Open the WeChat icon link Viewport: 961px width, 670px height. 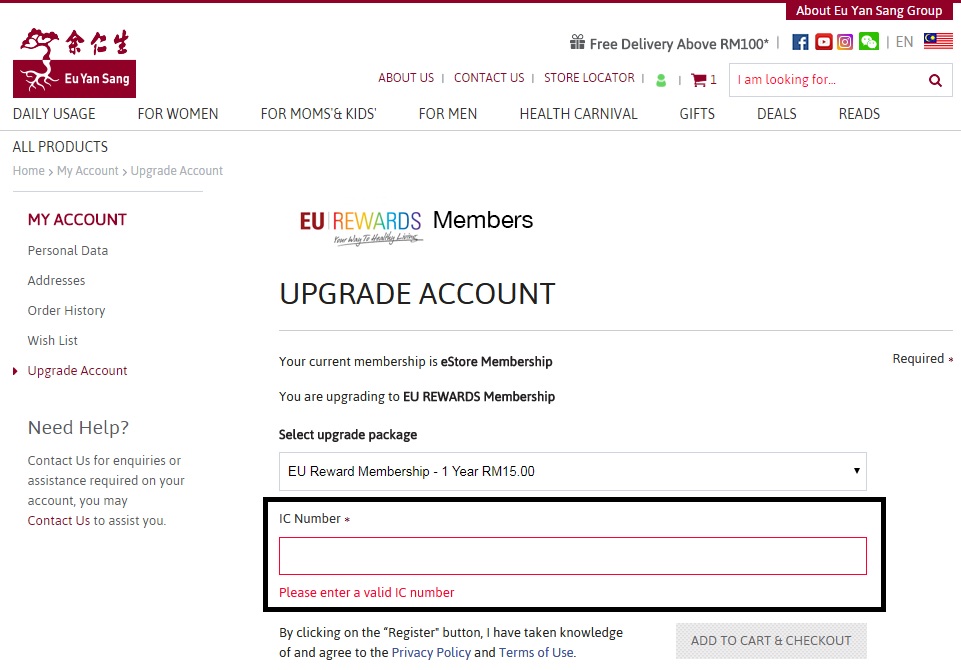(x=868, y=42)
